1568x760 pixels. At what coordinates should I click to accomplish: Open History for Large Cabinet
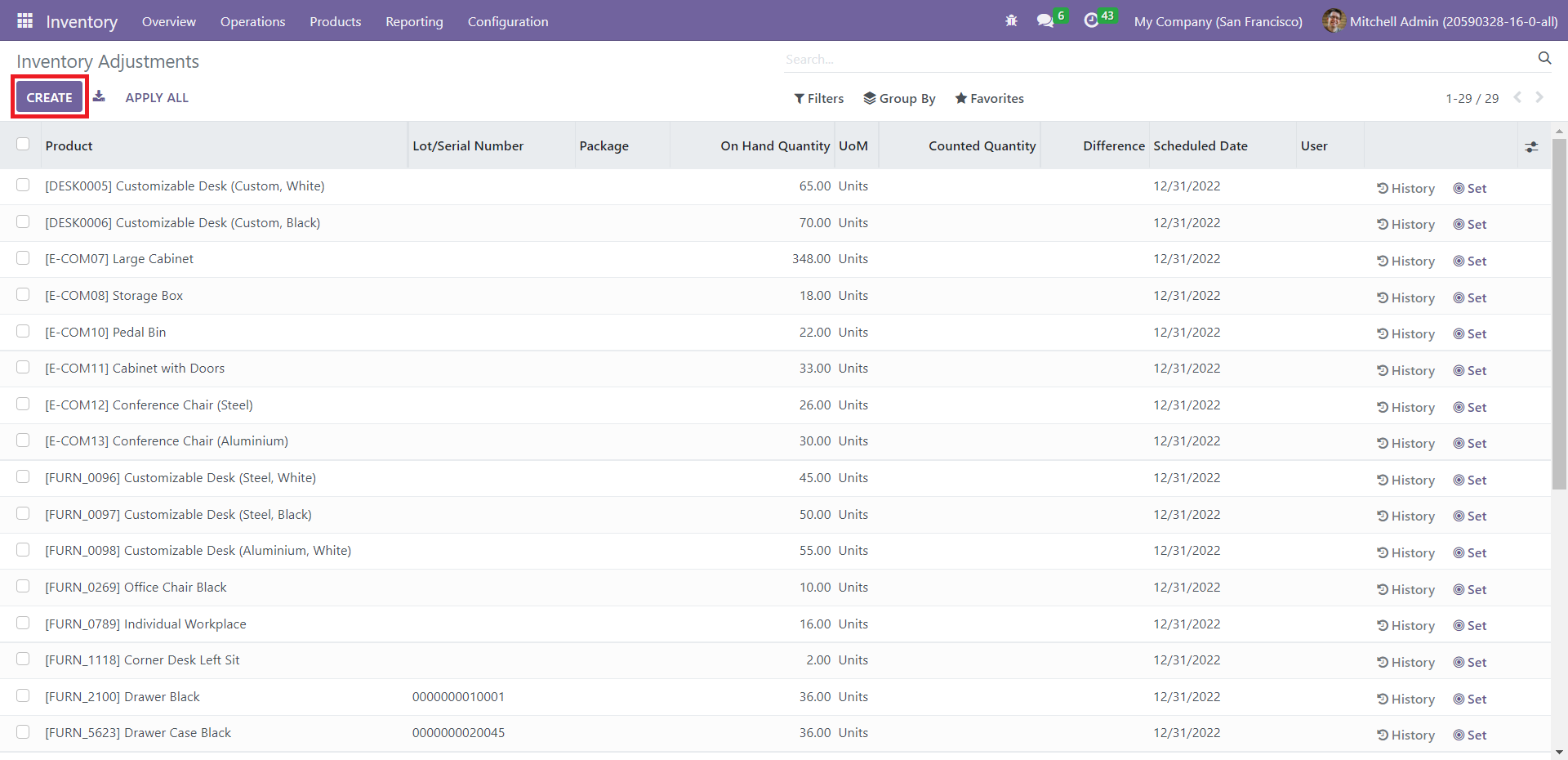[1405, 261]
